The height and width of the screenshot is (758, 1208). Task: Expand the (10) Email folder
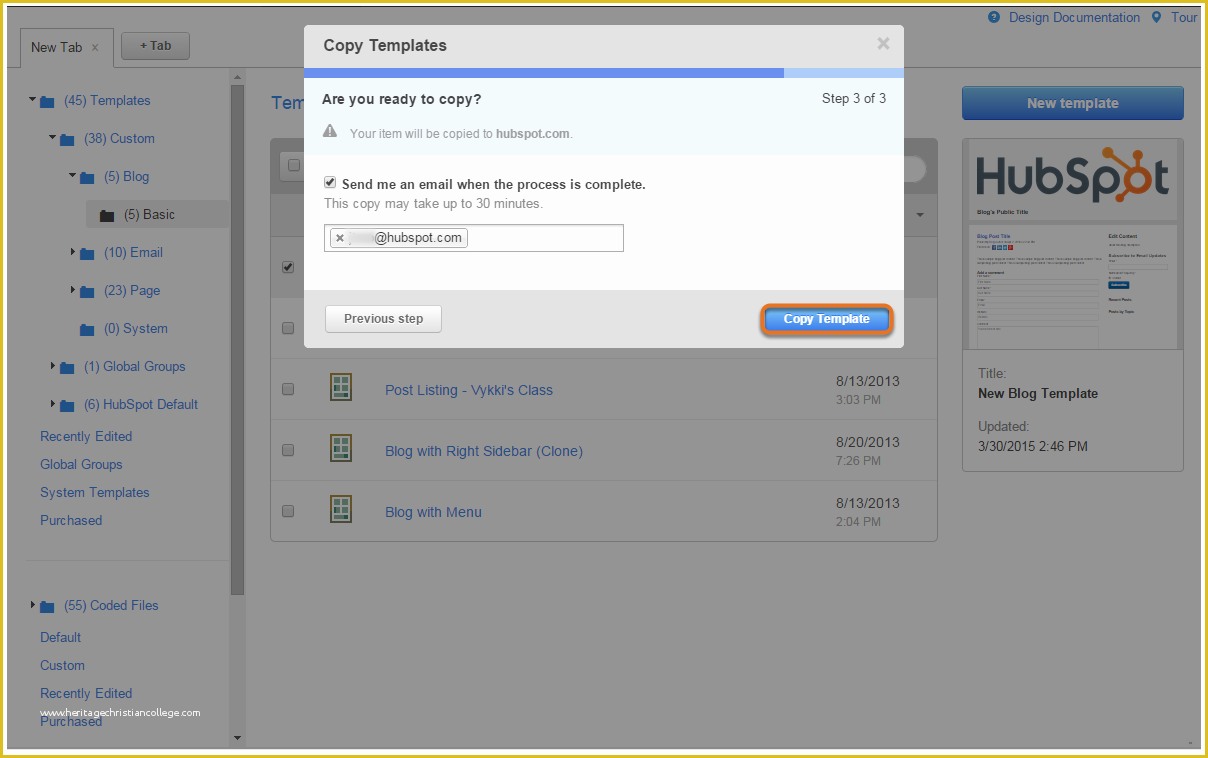click(73, 252)
